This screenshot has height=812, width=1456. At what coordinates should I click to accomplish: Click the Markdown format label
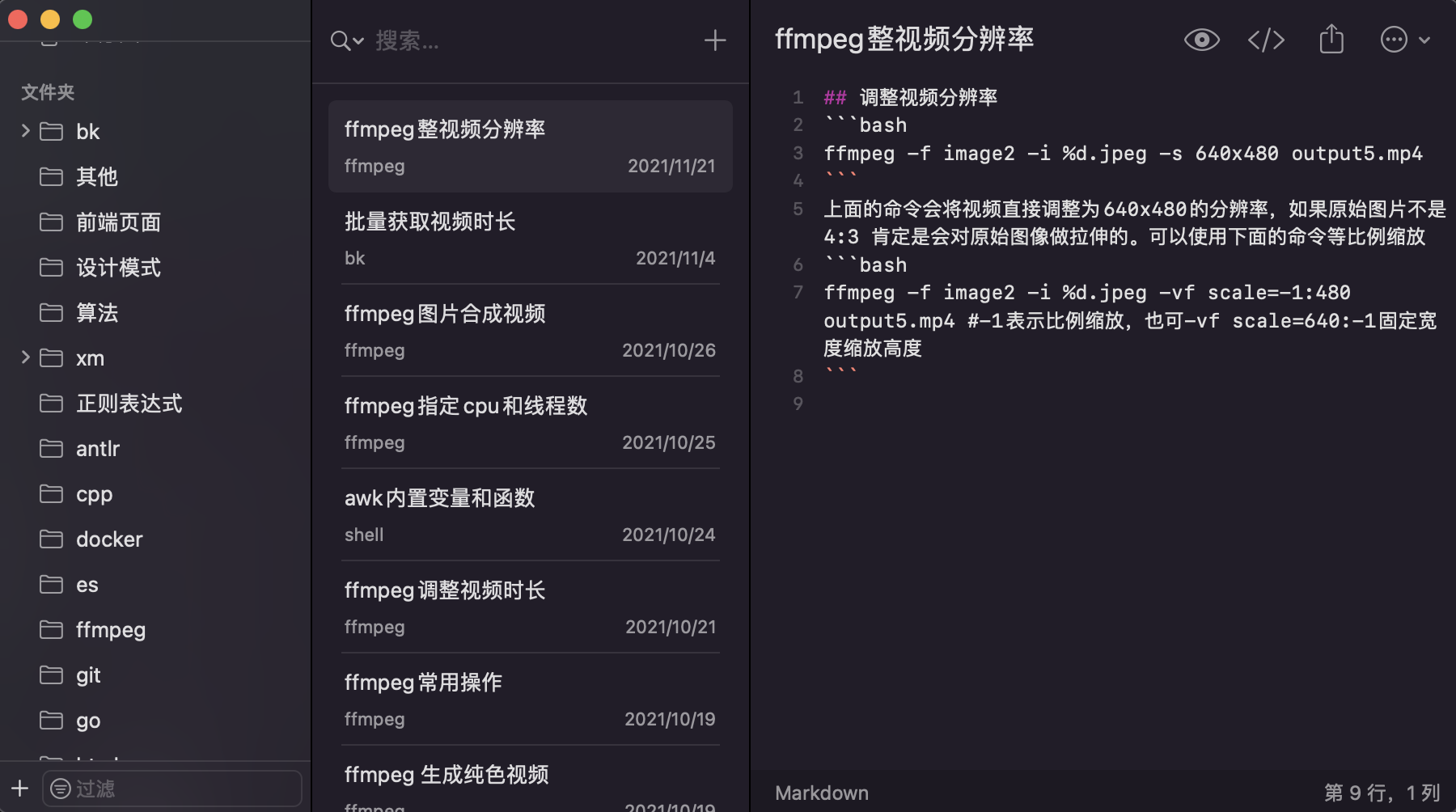pos(821,793)
